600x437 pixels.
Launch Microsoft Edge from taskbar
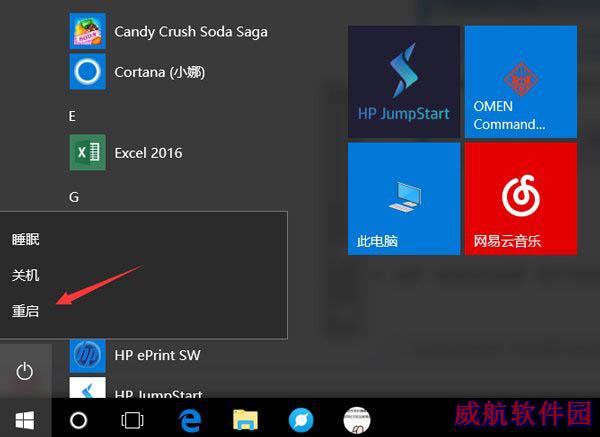coord(190,420)
